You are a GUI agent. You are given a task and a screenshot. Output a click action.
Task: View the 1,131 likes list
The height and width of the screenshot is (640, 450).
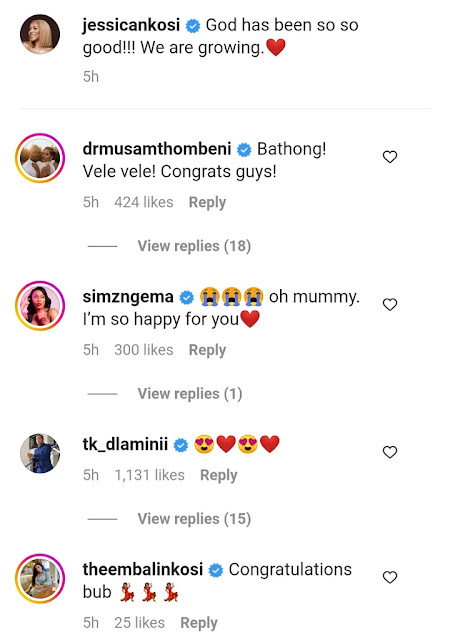tap(149, 475)
